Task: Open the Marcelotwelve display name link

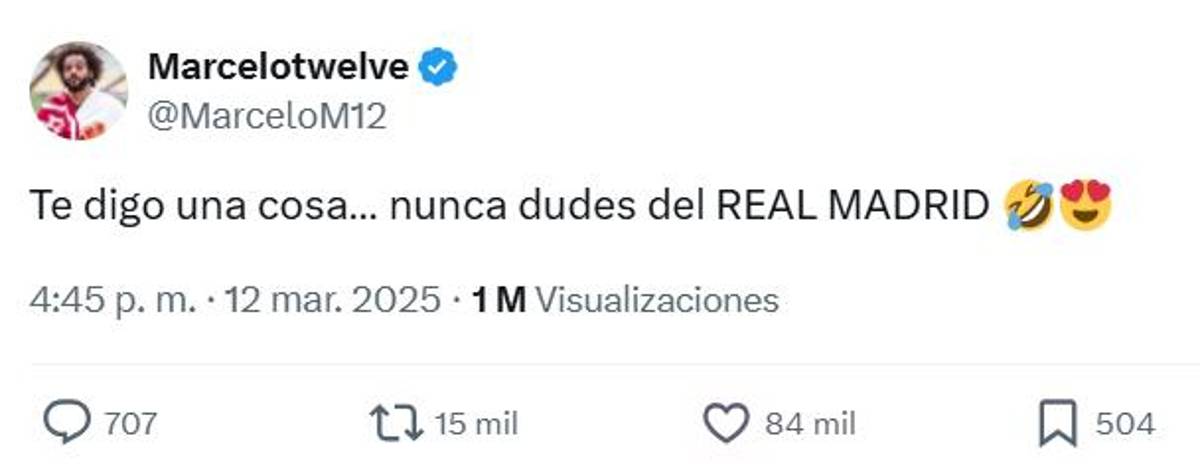Action: [278, 67]
